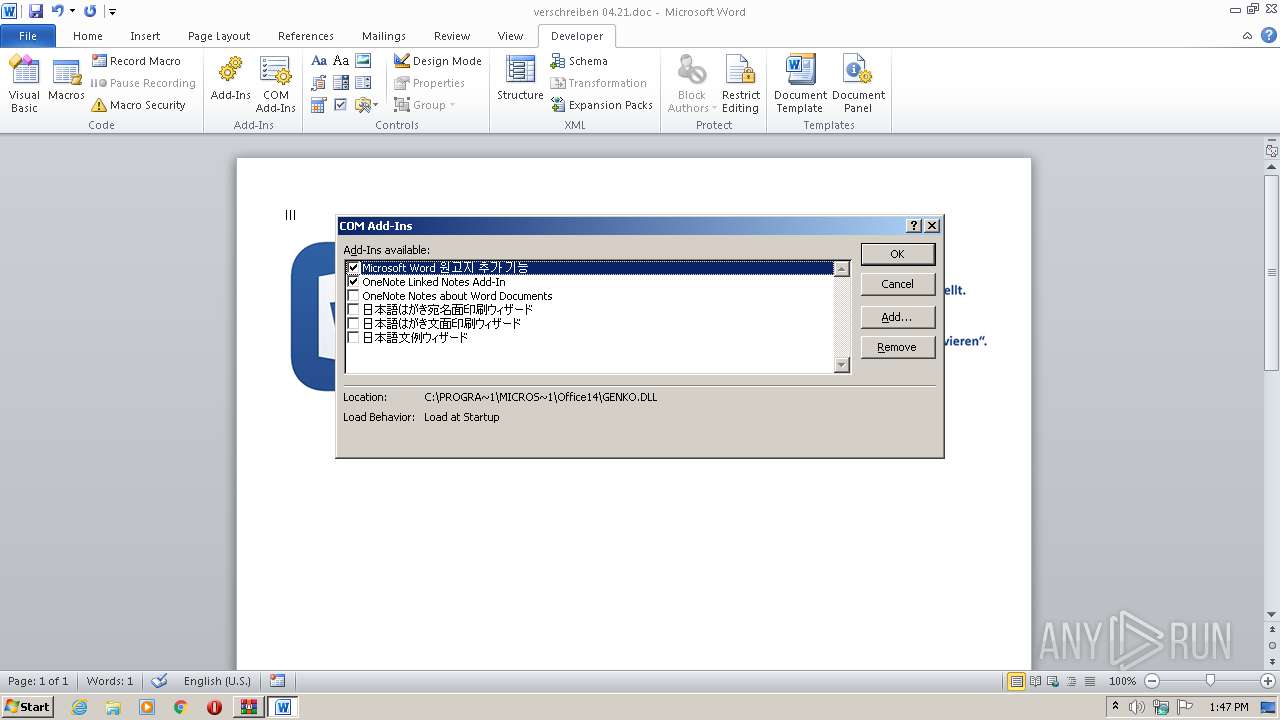This screenshot has width=1280, height=720.
Task: Switch to Draft view
Action: click(1088, 681)
